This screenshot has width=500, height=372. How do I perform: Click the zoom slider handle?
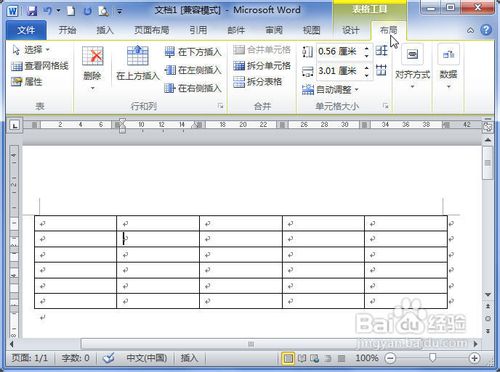432,358
